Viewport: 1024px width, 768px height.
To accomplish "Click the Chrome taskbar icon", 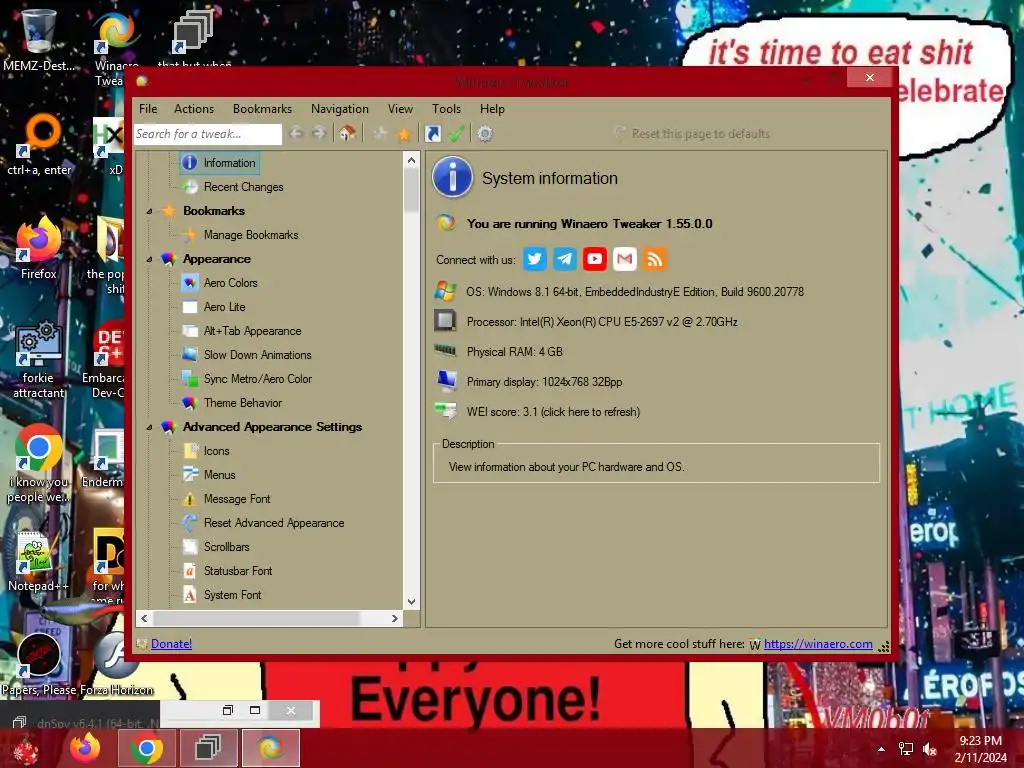I will 146,748.
